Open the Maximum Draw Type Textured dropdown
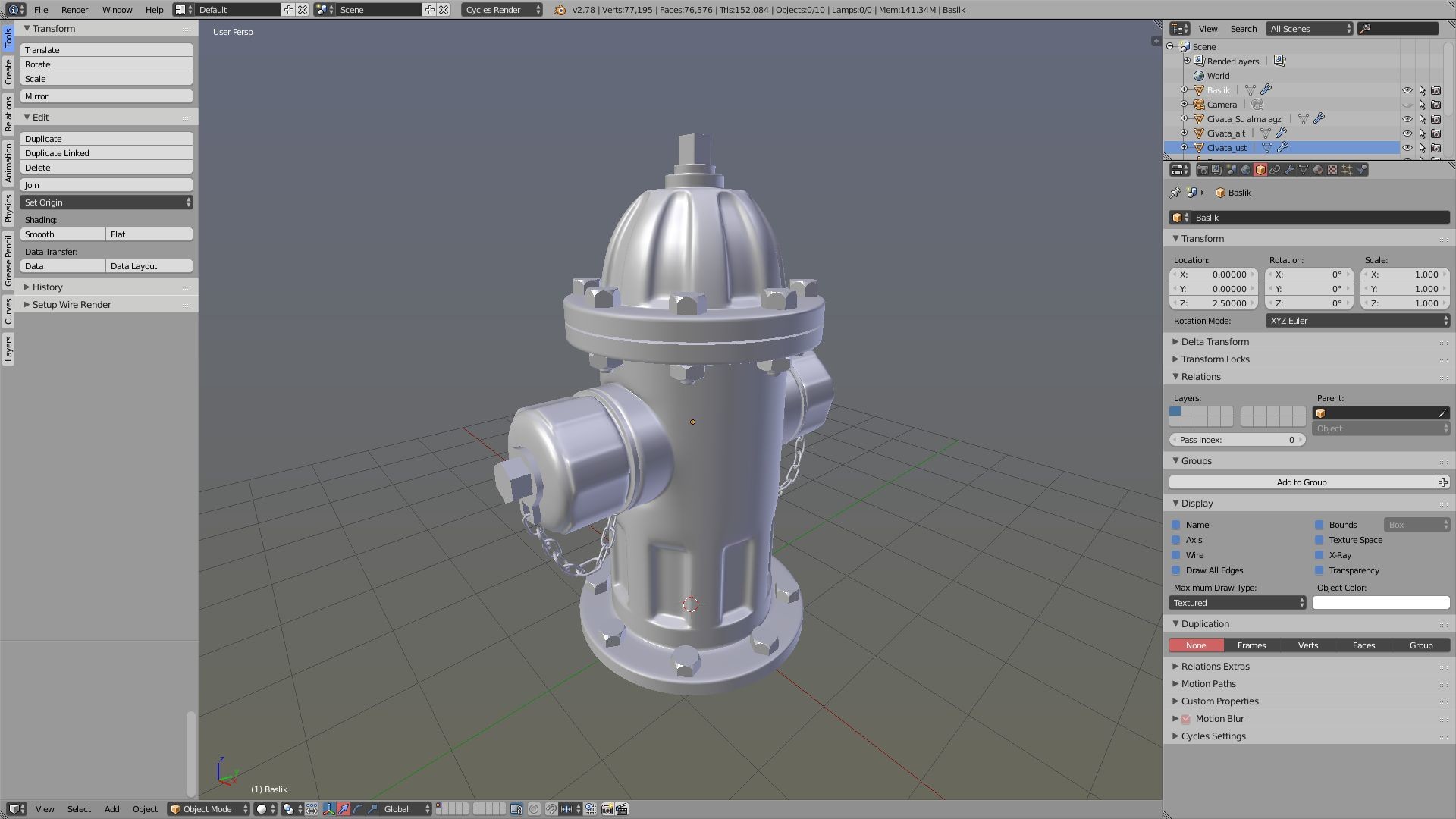 (1238, 603)
